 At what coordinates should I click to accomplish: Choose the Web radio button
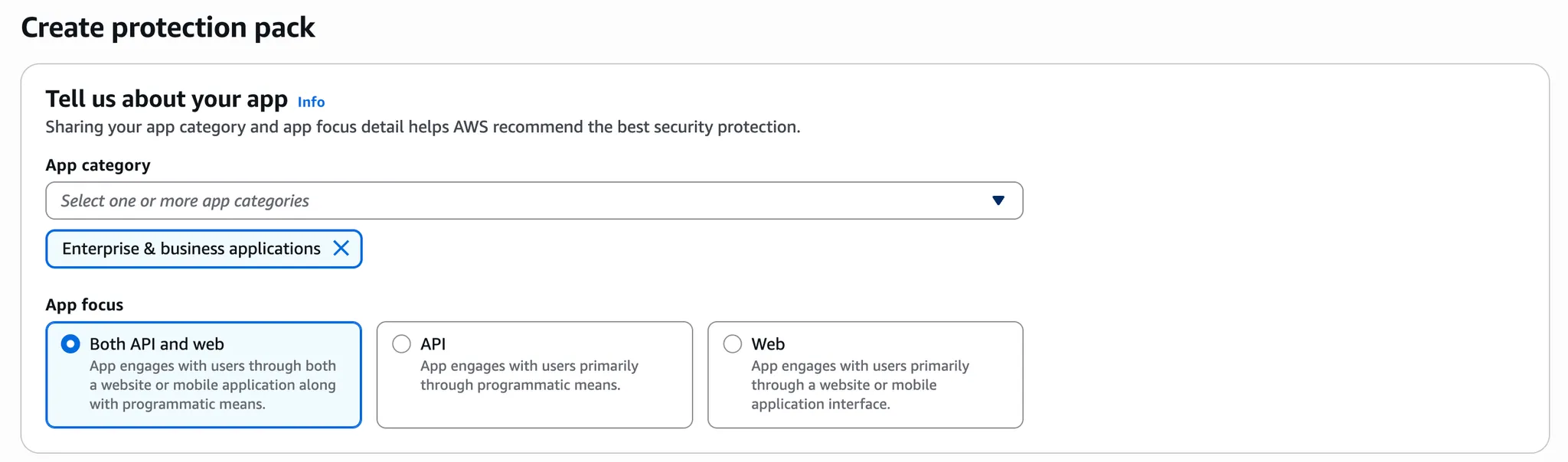[732, 344]
